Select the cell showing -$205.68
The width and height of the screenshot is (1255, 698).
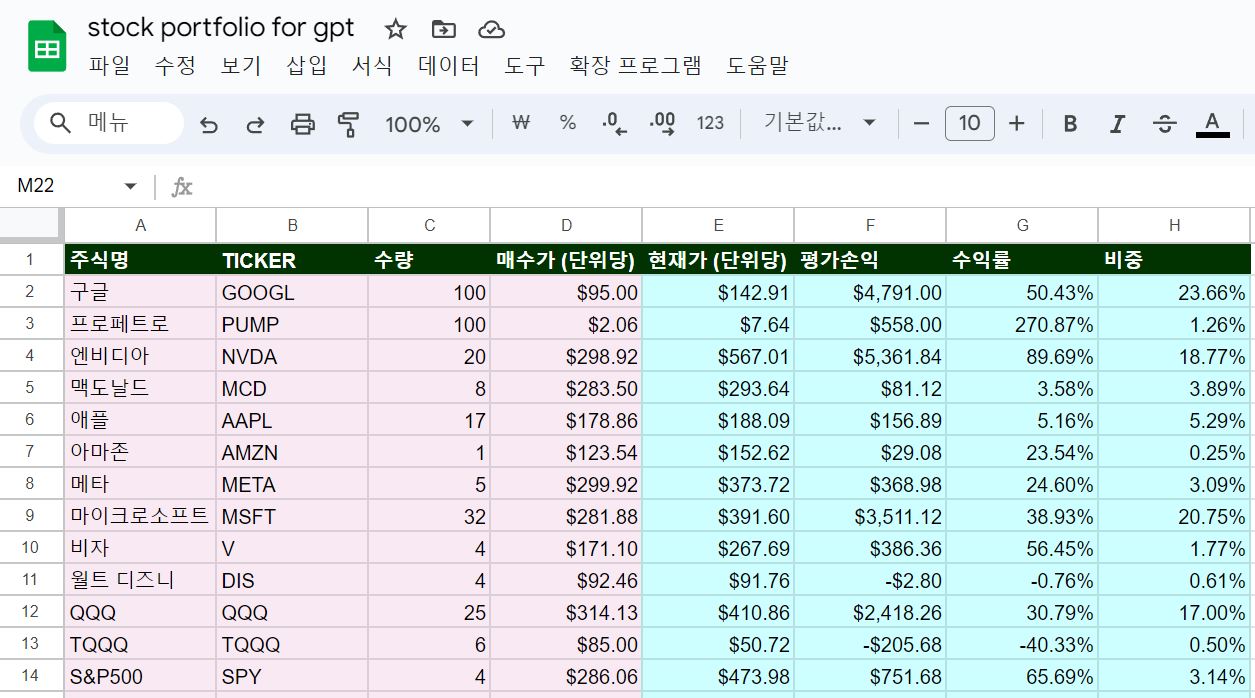click(x=870, y=644)
